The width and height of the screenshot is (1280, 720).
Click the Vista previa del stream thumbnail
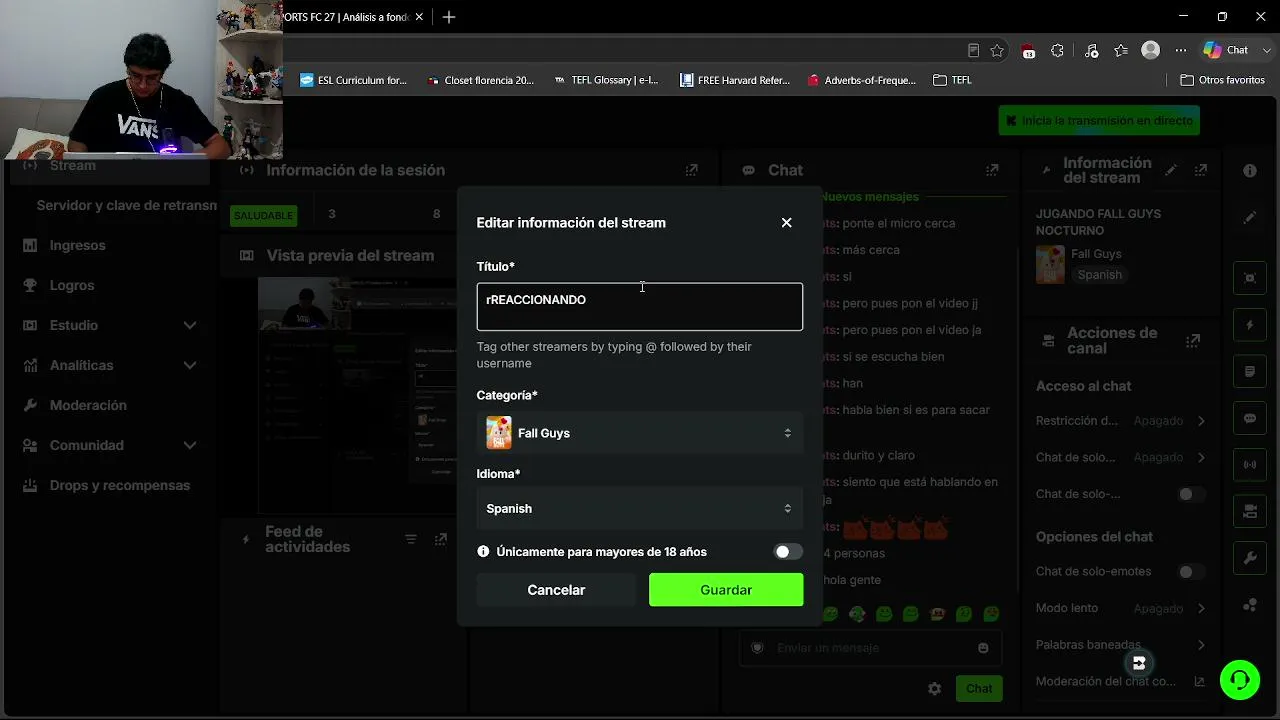[357, 395]
